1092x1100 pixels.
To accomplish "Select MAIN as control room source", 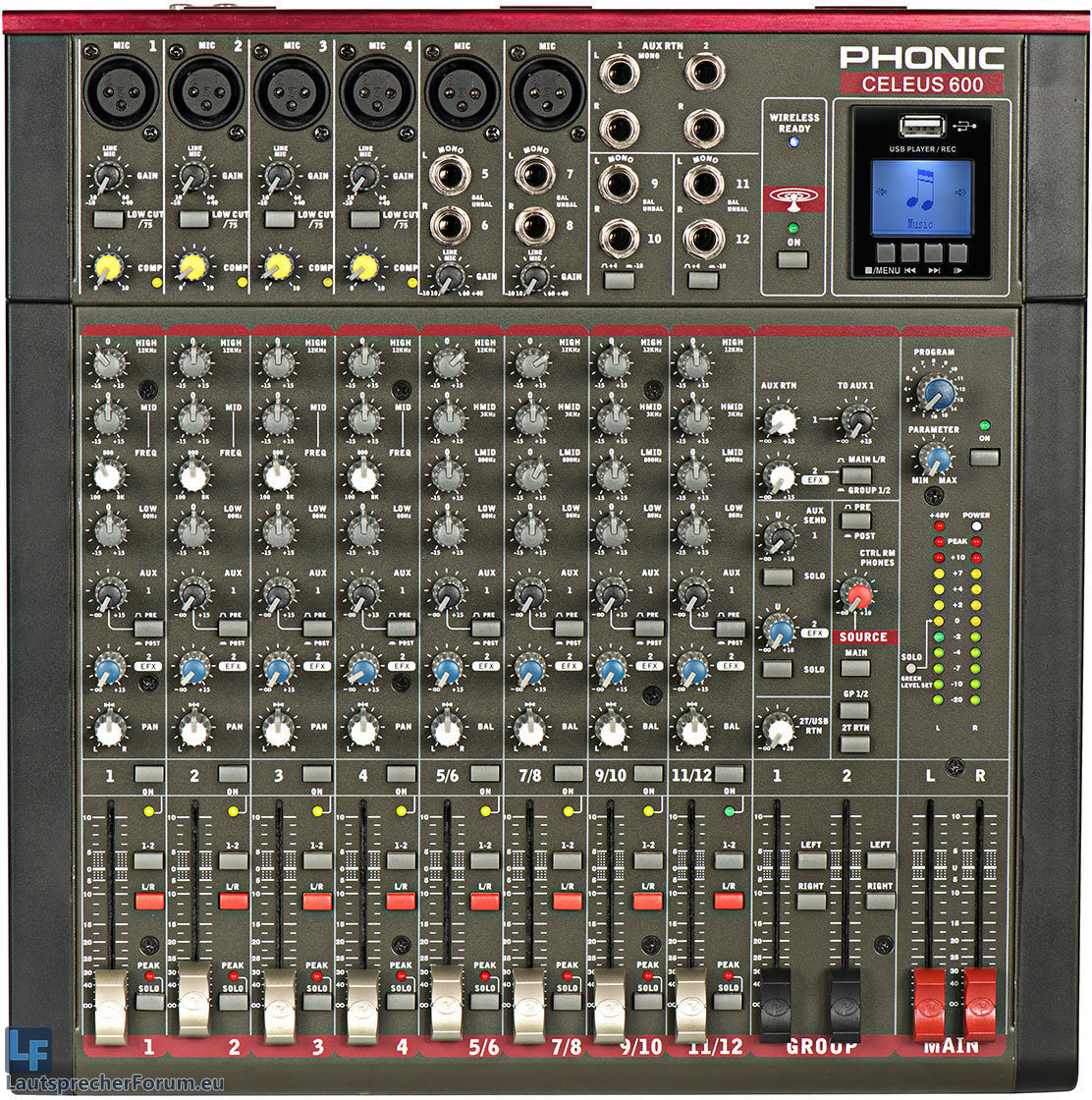I will point(855,668).
